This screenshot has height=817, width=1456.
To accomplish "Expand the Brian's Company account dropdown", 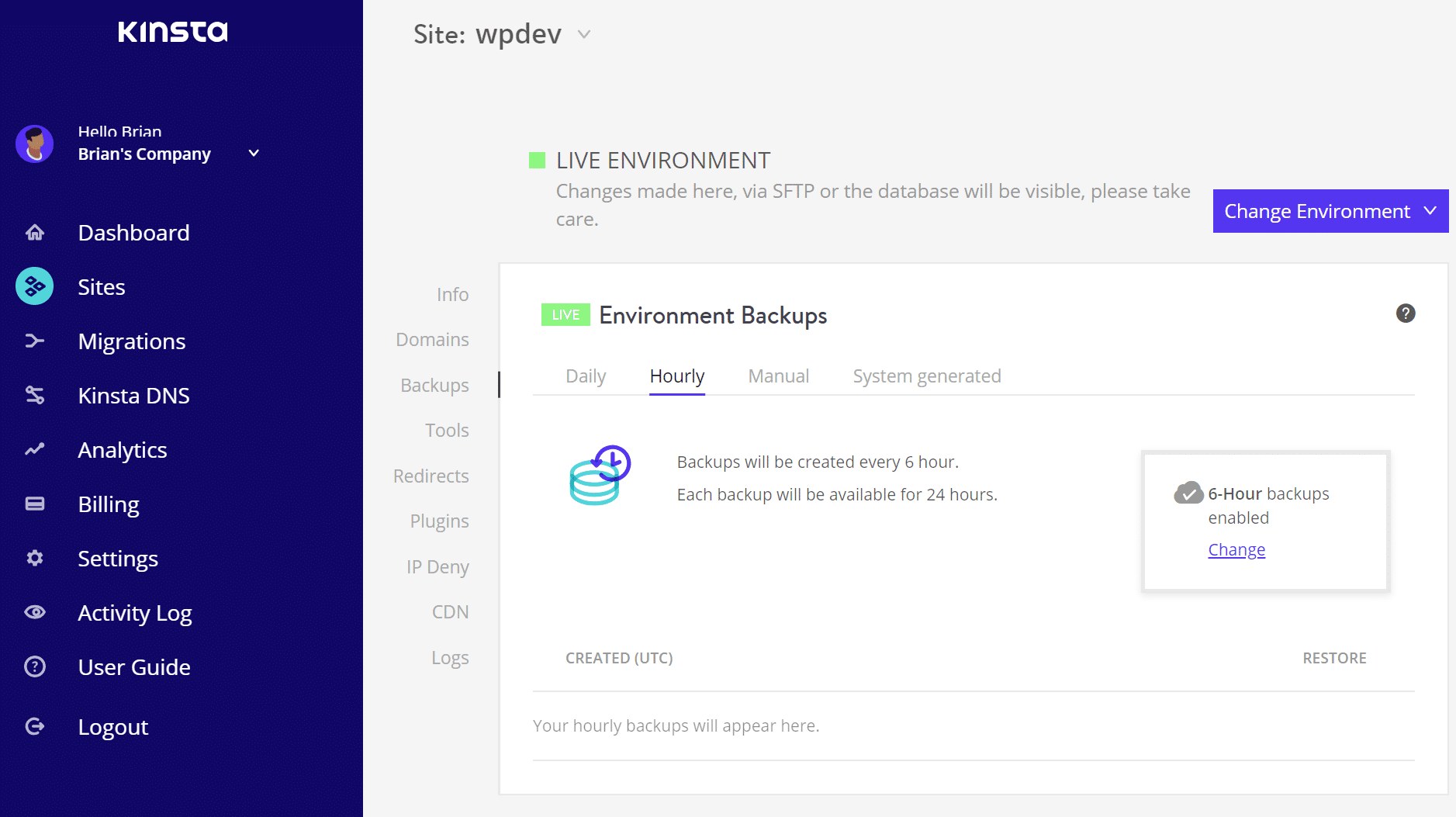I will tap(254, 154).
